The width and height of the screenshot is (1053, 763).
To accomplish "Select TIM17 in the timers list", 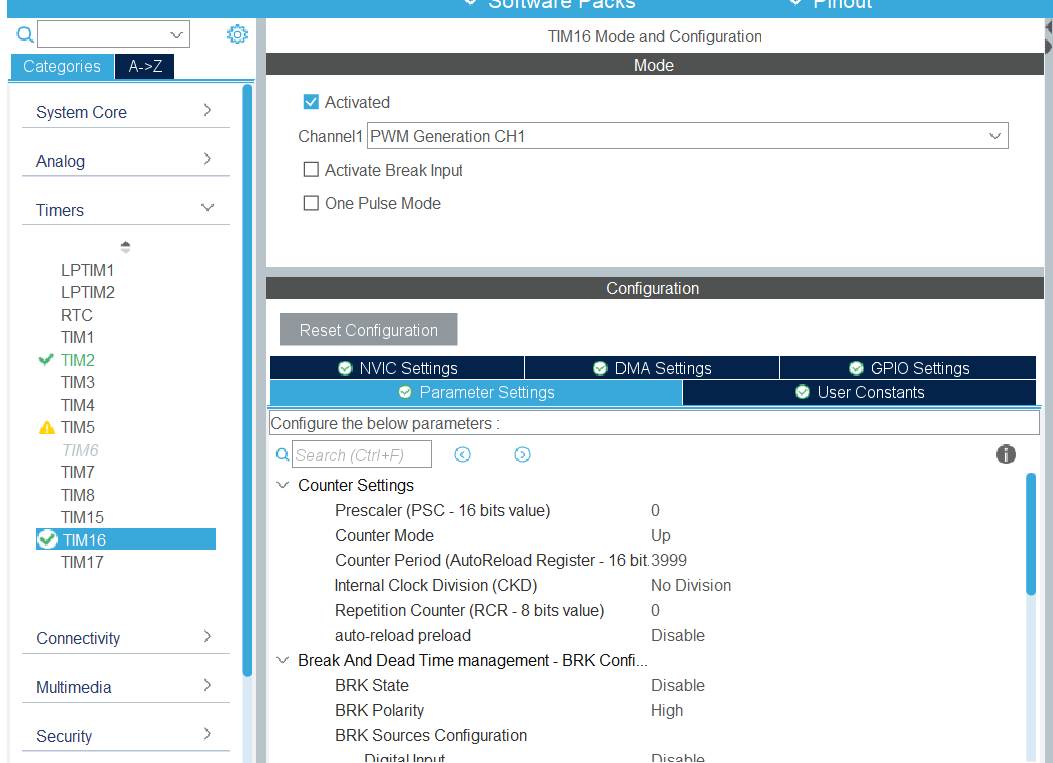I will 82,562.
